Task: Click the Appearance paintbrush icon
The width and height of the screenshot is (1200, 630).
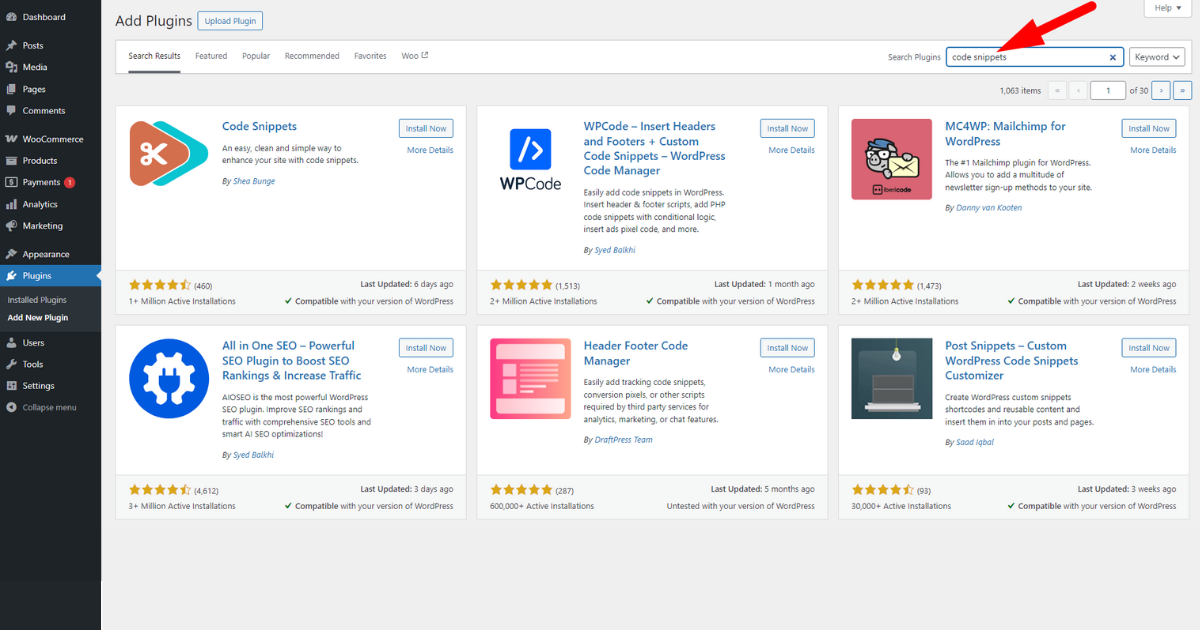Action: 11,254
